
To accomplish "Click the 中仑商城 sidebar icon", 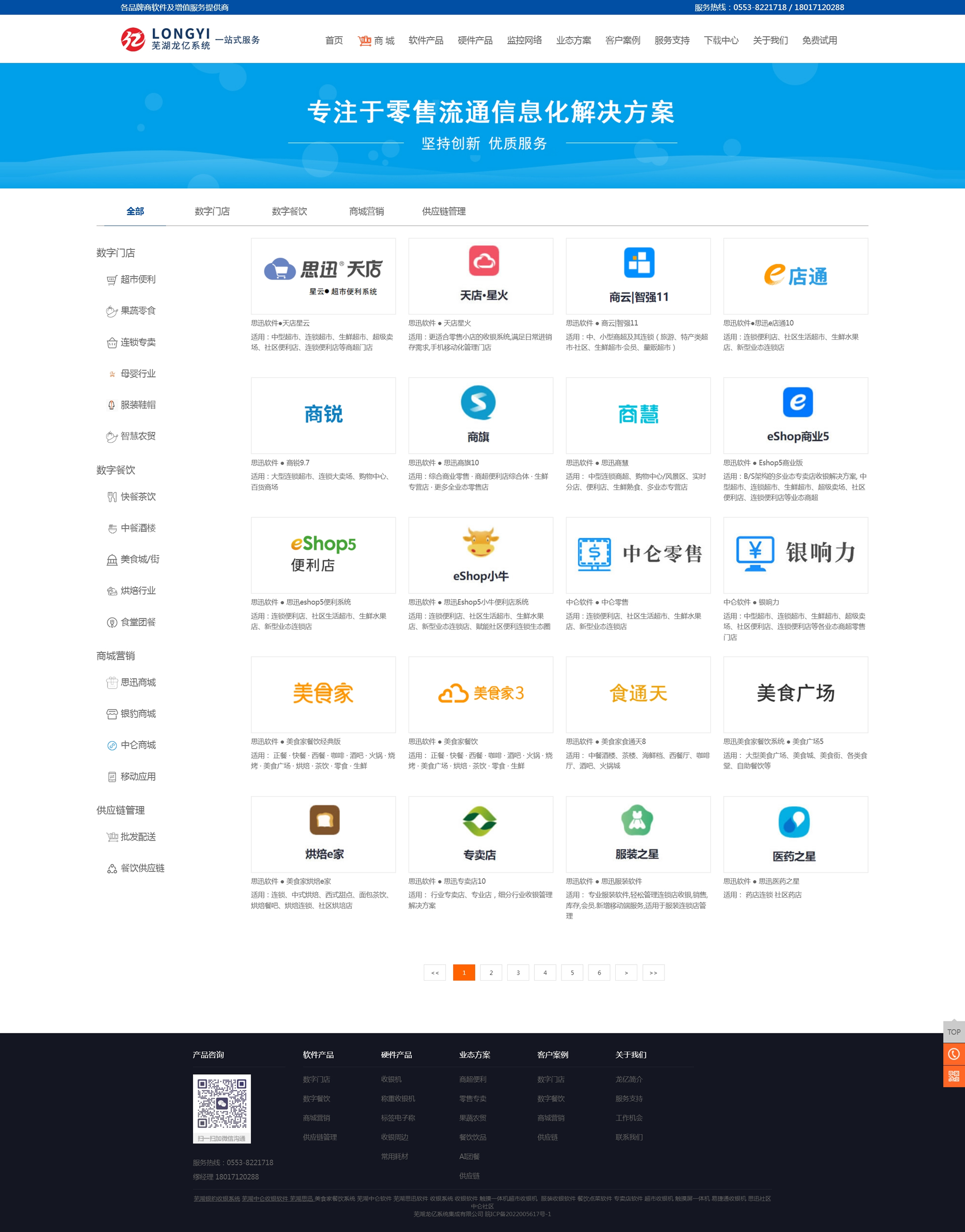I will (112, 745).
